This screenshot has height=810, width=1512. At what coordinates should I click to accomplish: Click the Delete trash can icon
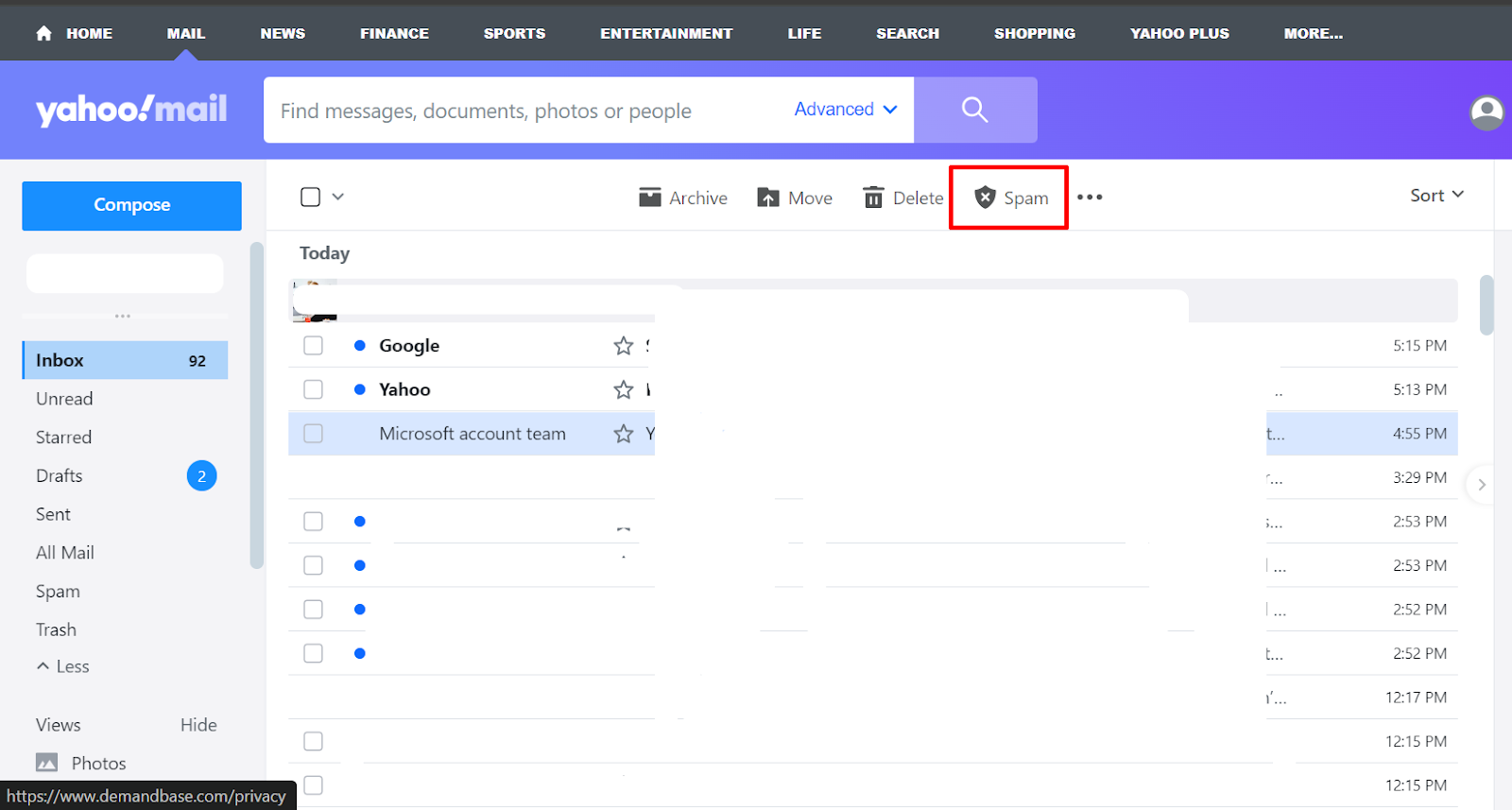(873, 198)
